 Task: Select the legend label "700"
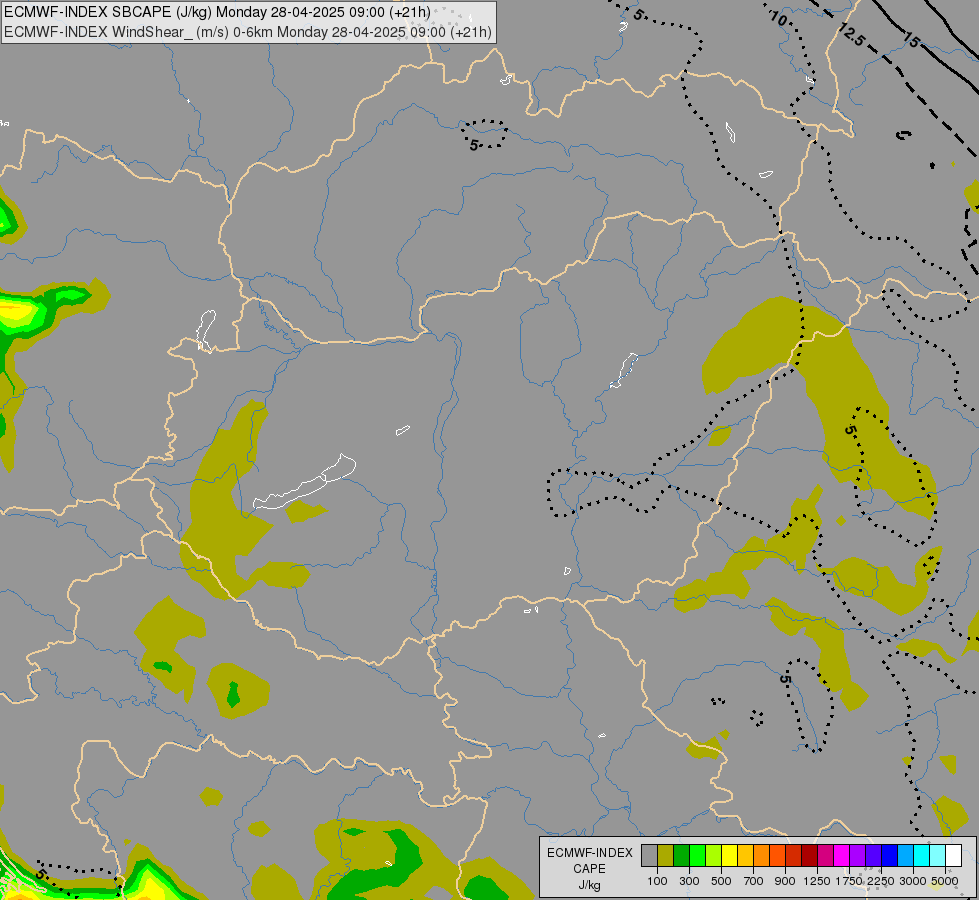coord(754,881)
